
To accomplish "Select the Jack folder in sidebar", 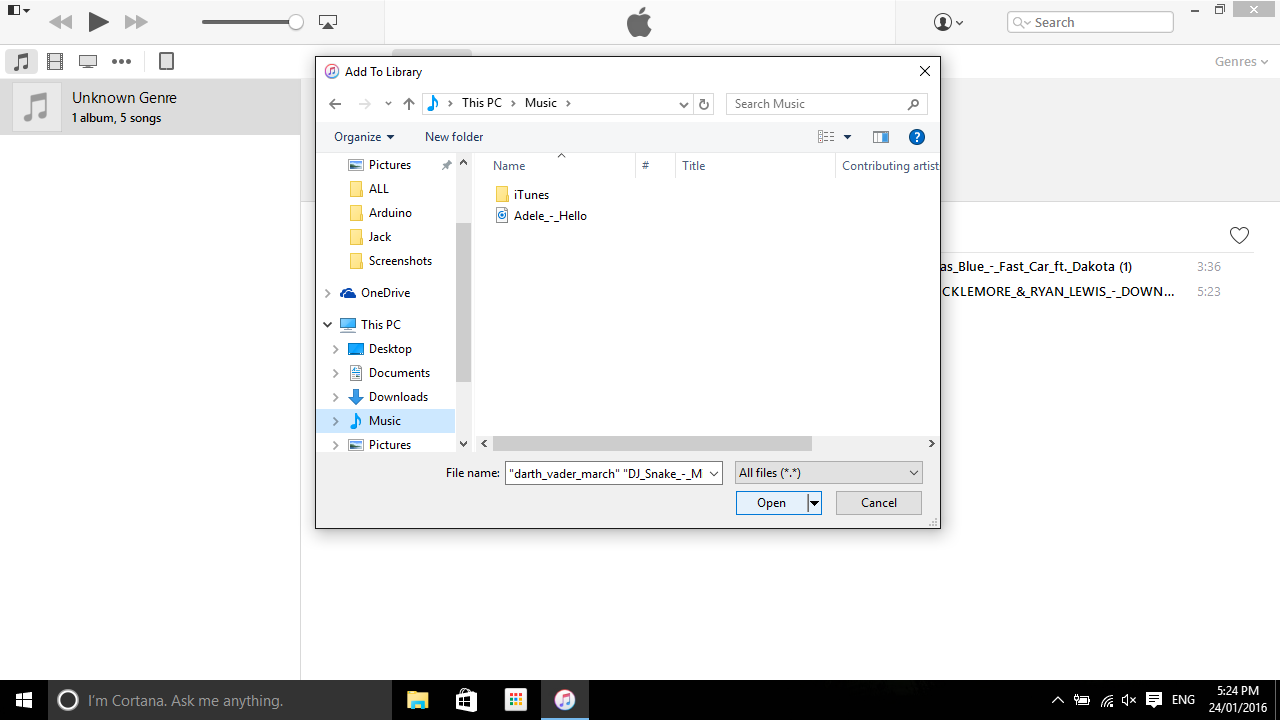I will tap(380, 237).
